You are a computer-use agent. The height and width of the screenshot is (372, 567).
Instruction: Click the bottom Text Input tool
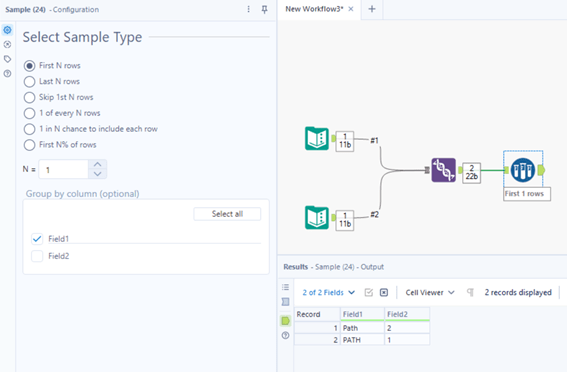pos(317,218)
